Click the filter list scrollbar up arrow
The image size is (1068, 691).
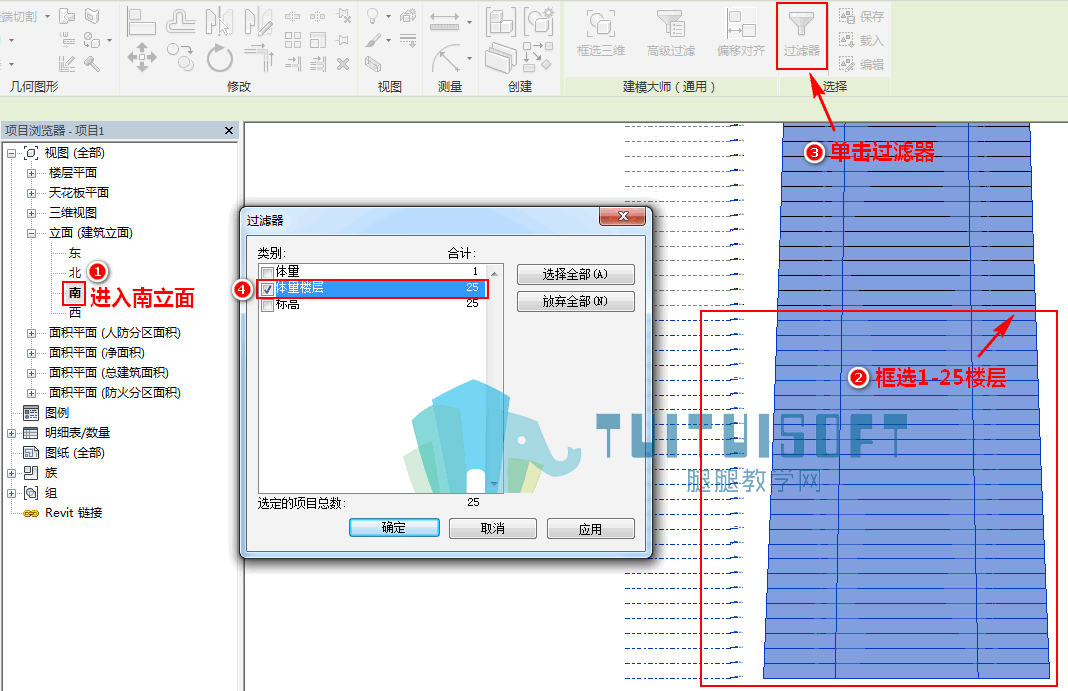494,273
